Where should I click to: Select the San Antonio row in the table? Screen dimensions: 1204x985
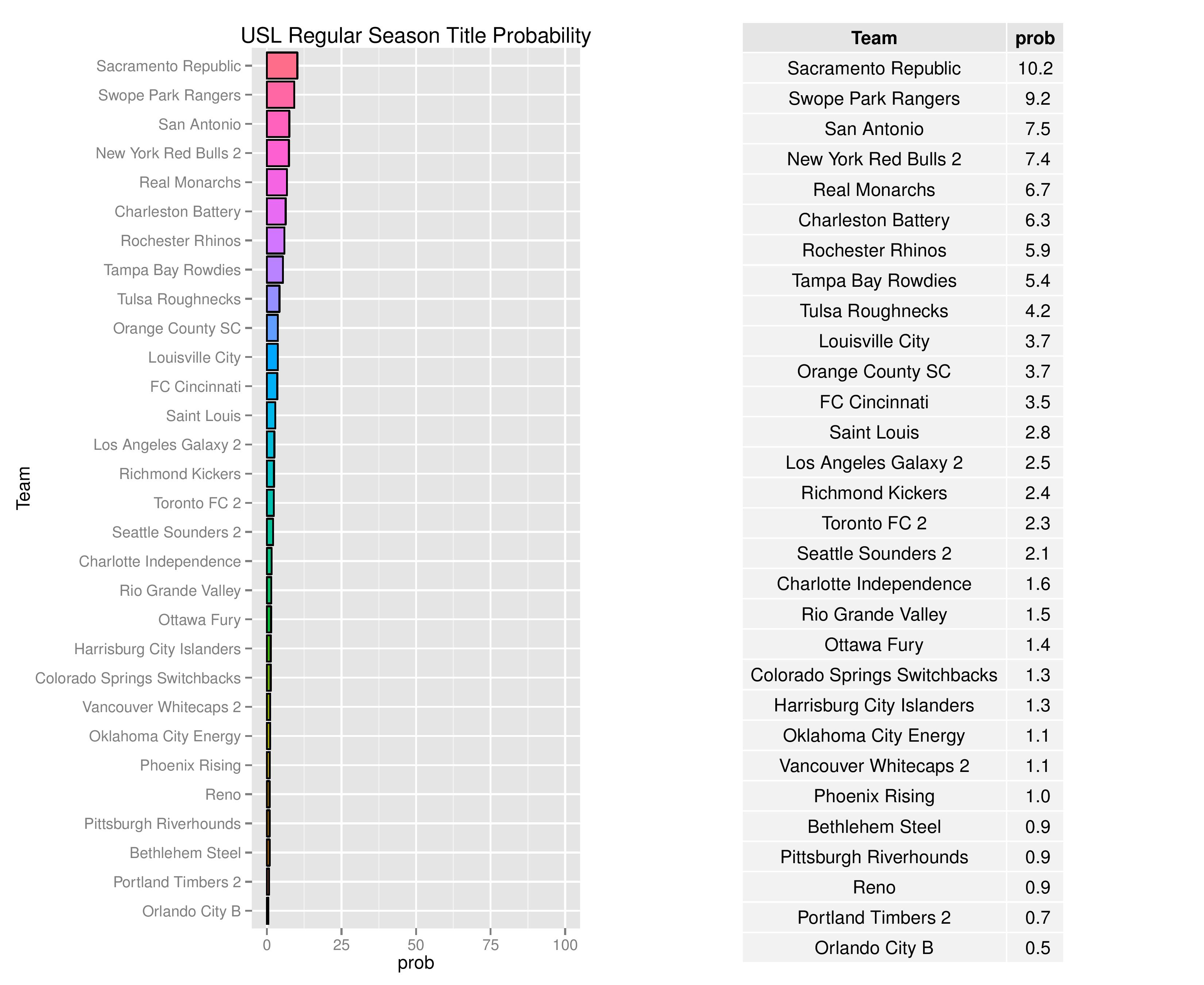point(874,129)
